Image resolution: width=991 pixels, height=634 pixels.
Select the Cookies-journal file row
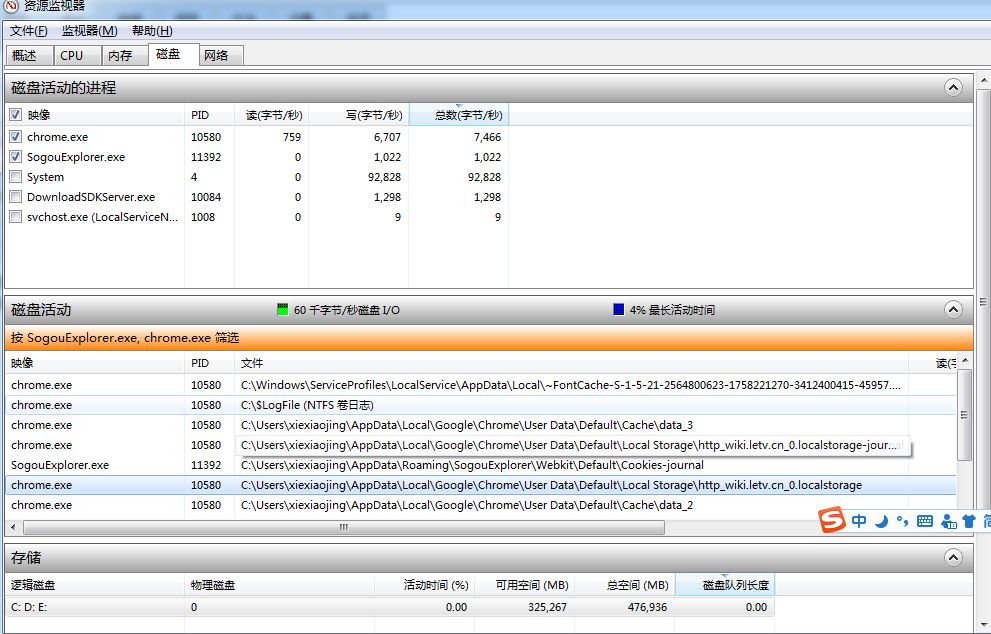tap(481, 465)
